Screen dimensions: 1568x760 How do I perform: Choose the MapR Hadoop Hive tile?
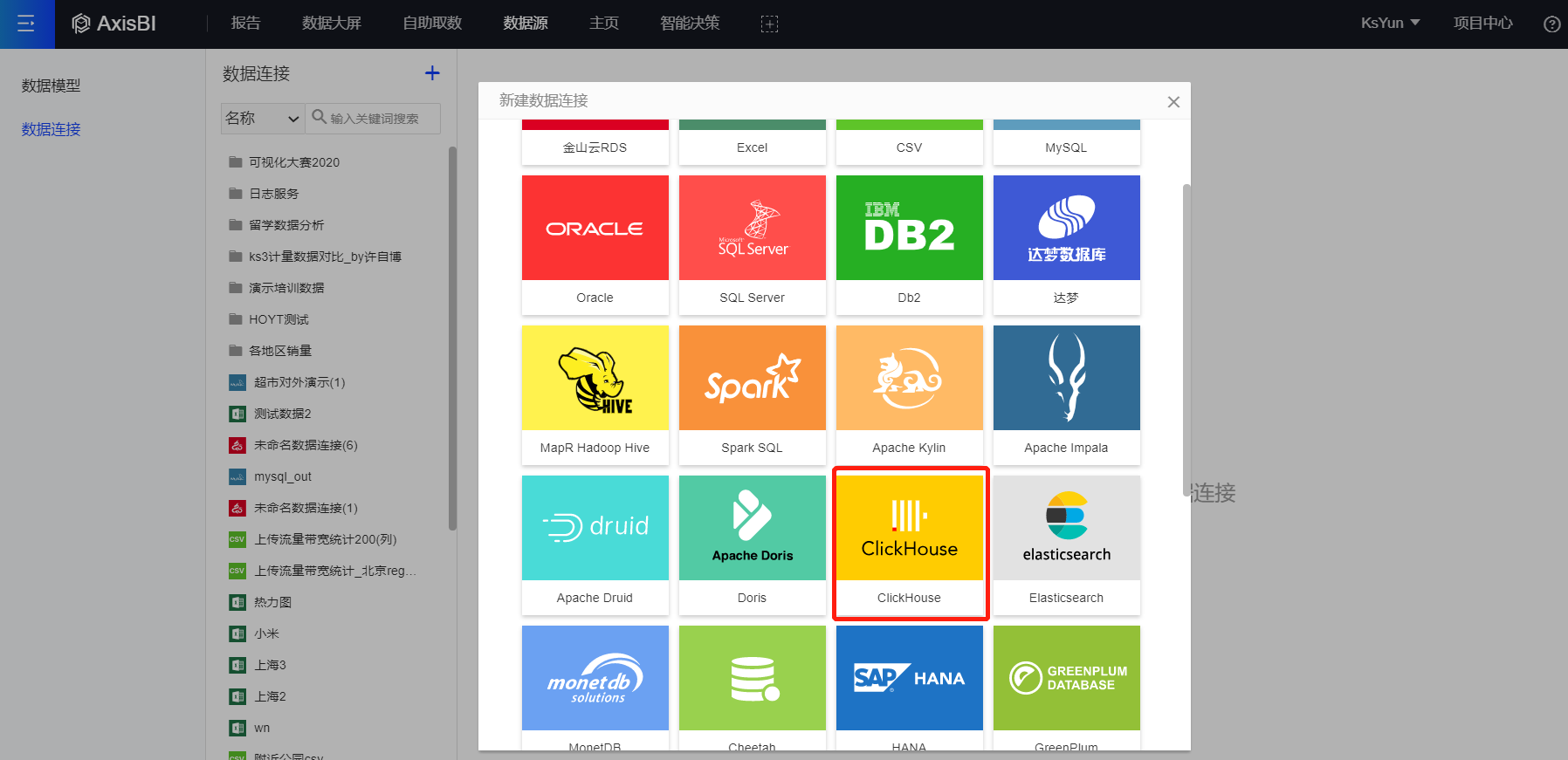pos(595,395)
